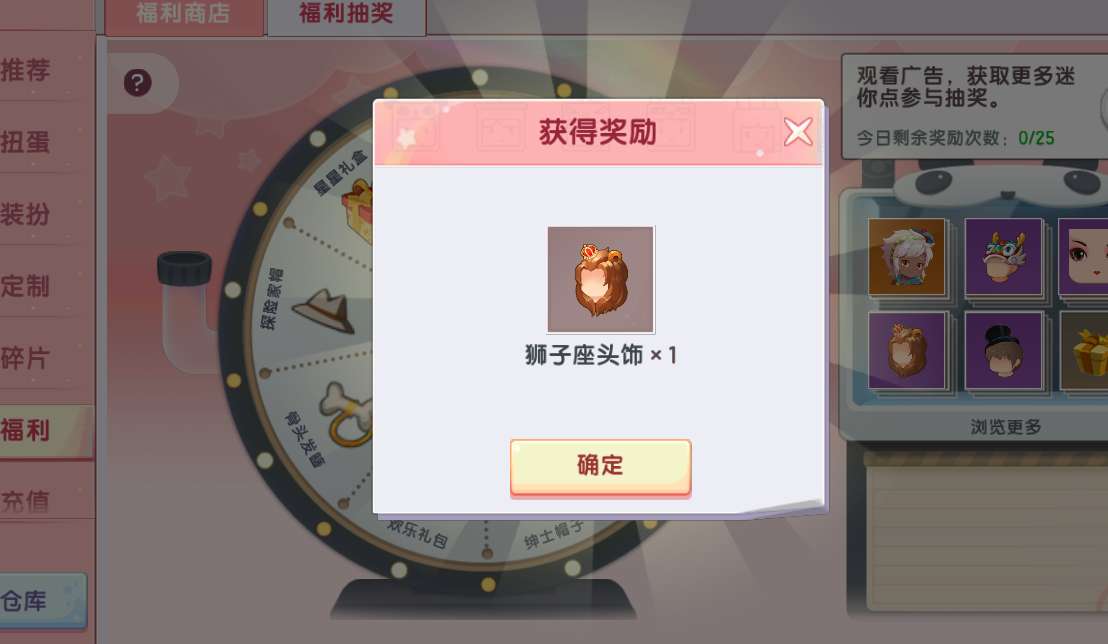Open the 定制 sidebar section

coord(28,286)
